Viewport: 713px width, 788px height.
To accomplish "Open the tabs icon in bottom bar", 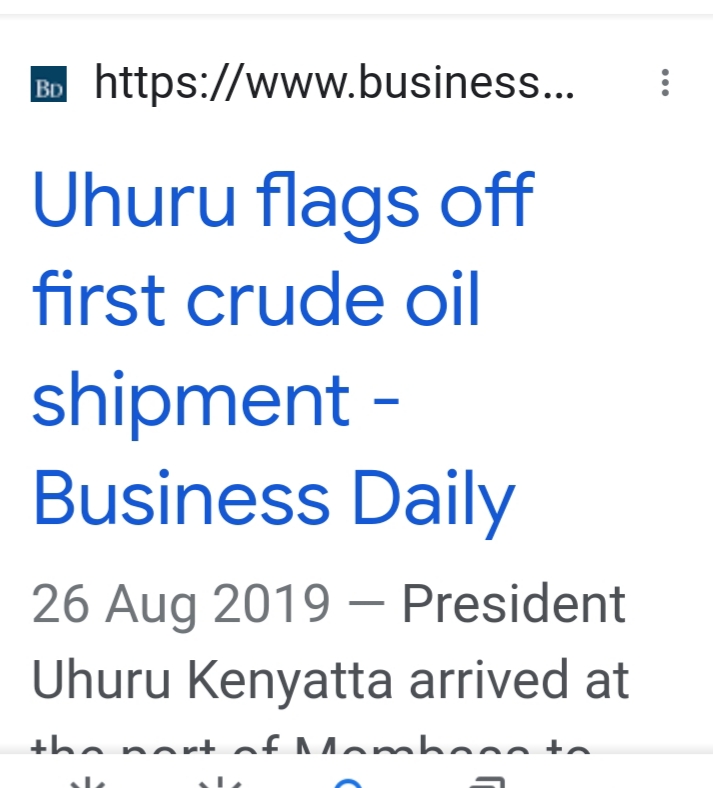I will [487, 782].
